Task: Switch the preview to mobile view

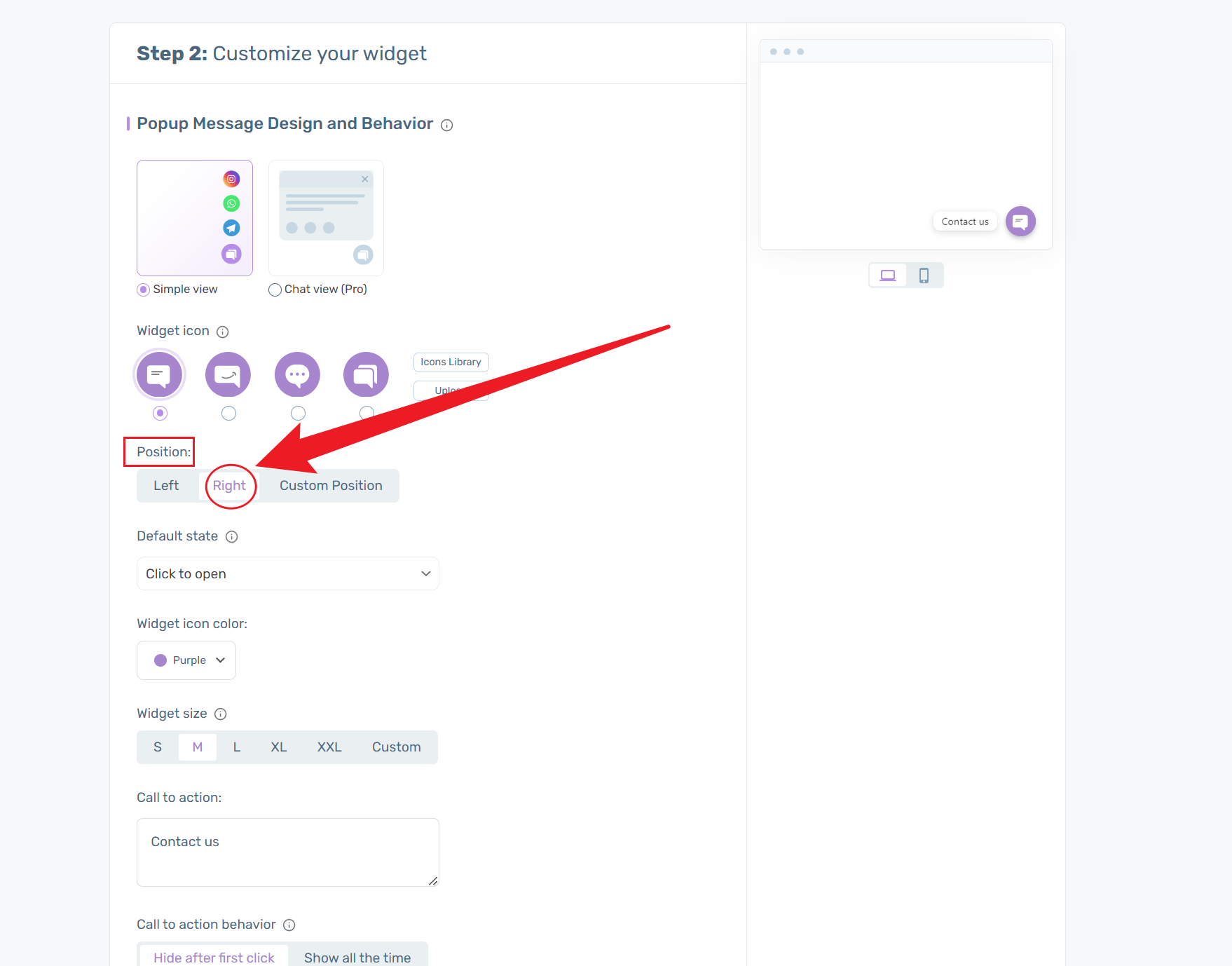Action: 924,275
